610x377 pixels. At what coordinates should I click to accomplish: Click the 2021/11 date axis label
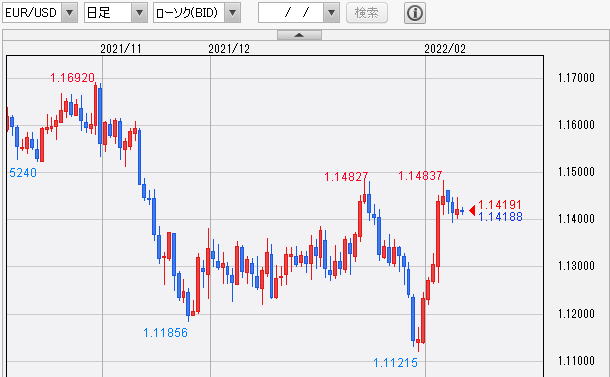coord(121,49)
